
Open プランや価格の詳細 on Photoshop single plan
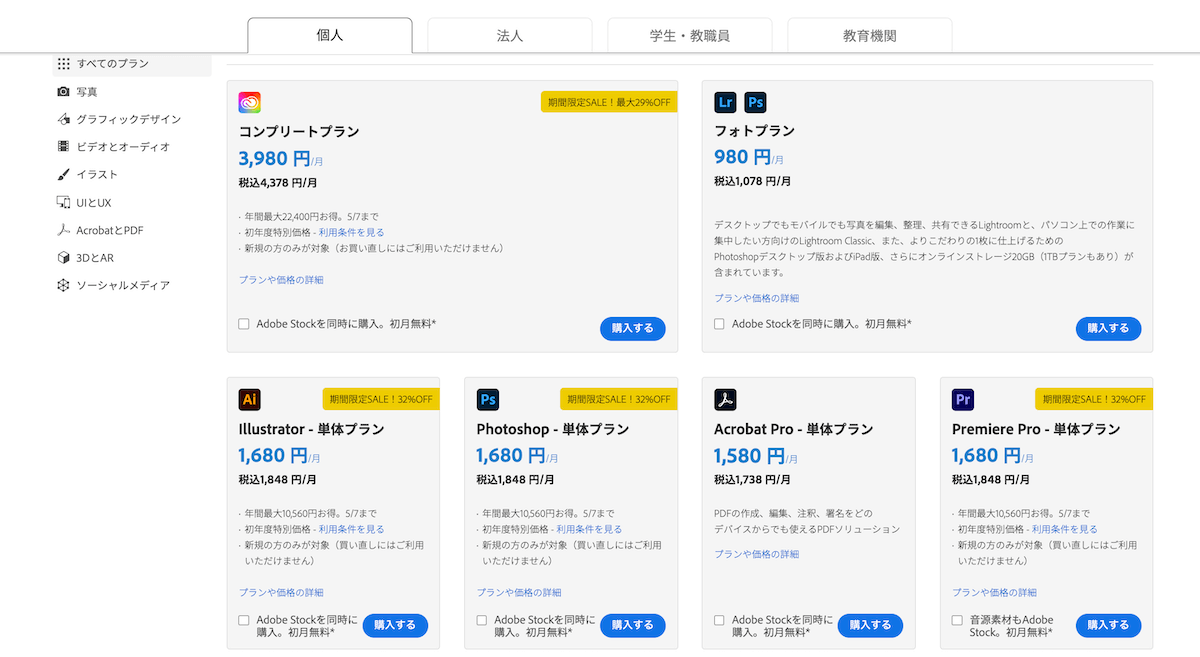coord(519,593)
